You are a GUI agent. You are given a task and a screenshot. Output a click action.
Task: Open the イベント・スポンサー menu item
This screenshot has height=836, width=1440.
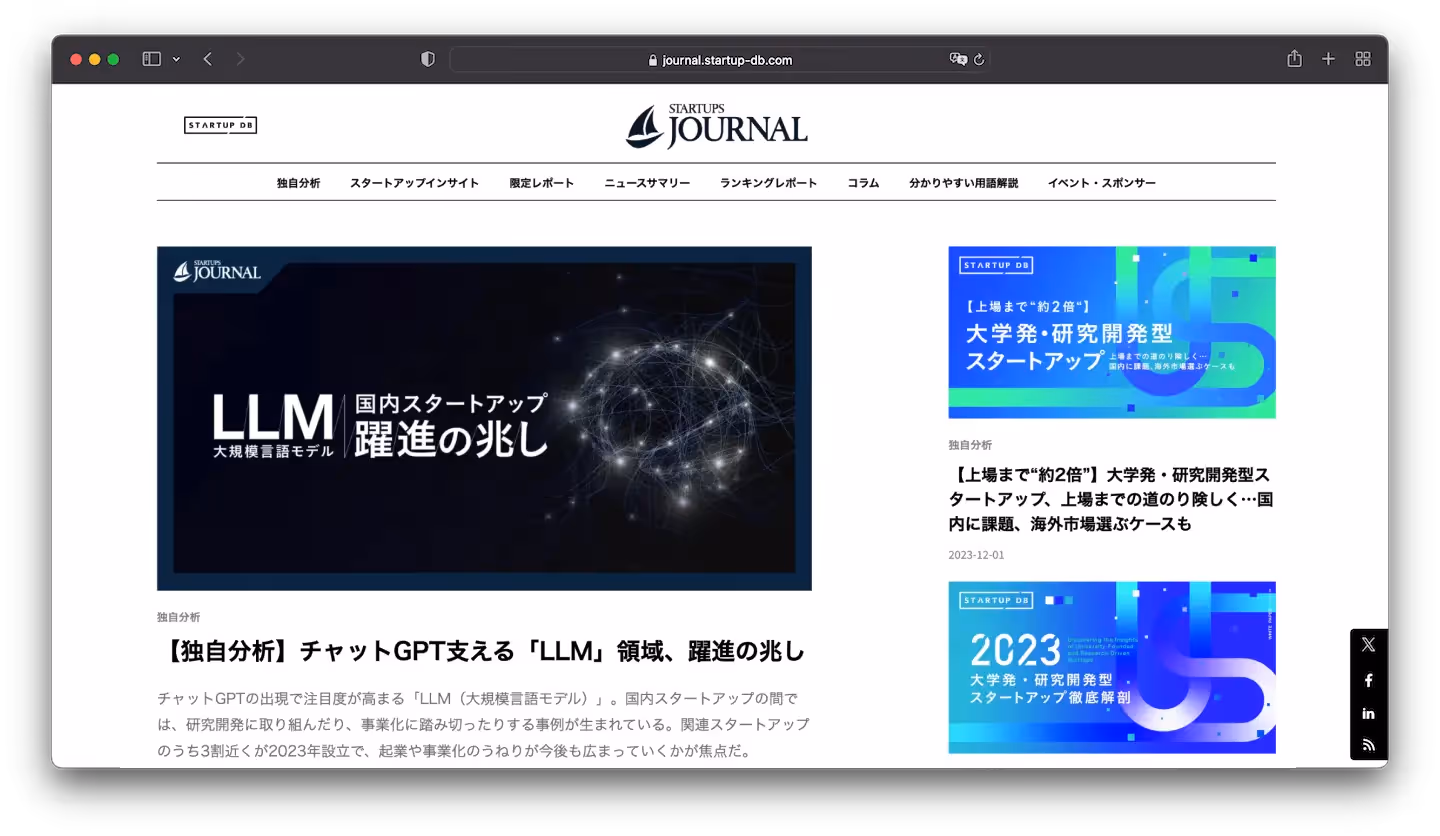pyautogui.click(x=1101, y=183)
